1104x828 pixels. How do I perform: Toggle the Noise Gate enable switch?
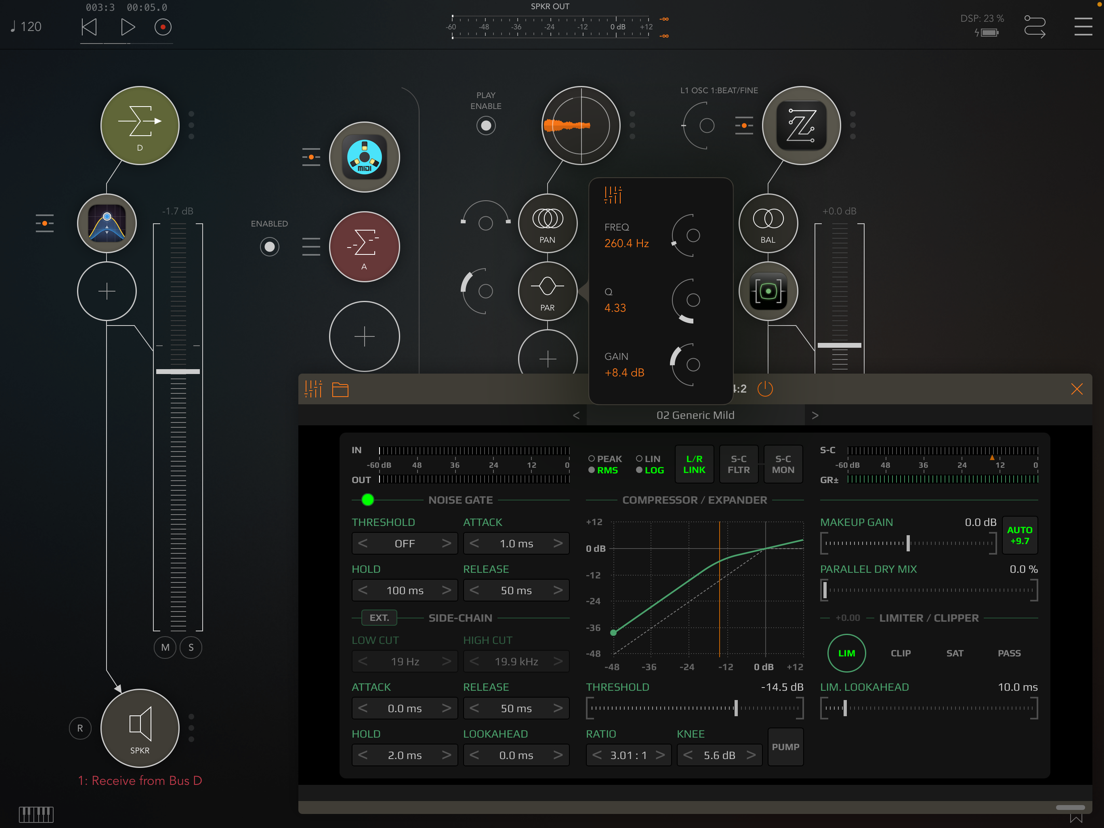coord(368,500)
